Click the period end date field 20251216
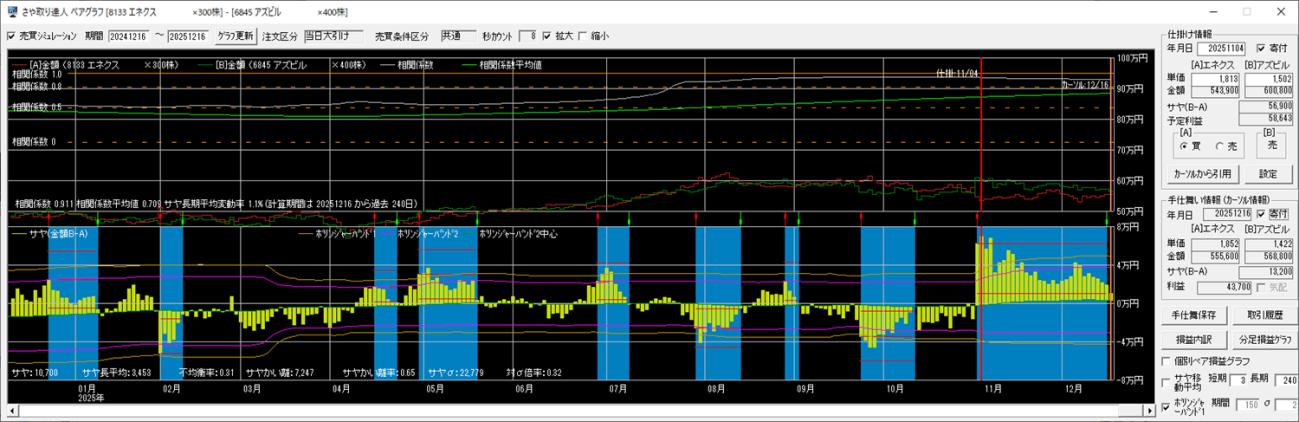This screenshot has height=422, width=1299. [x=190, y=36]
